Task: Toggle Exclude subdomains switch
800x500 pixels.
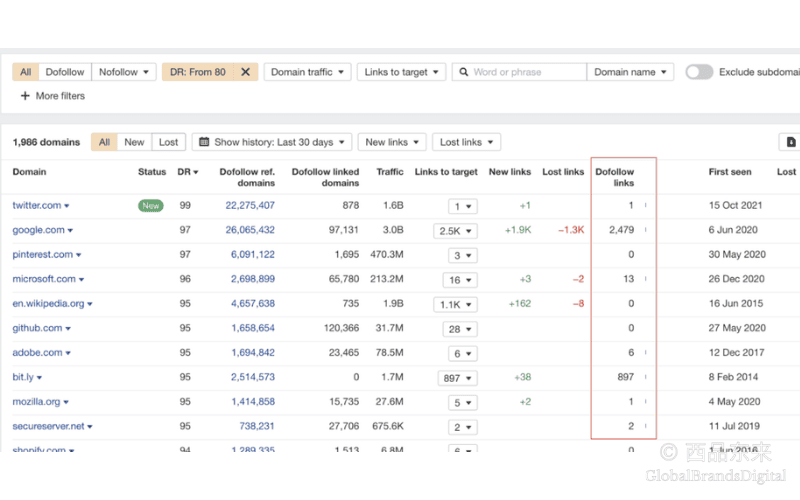Action: tap(699, 72)
